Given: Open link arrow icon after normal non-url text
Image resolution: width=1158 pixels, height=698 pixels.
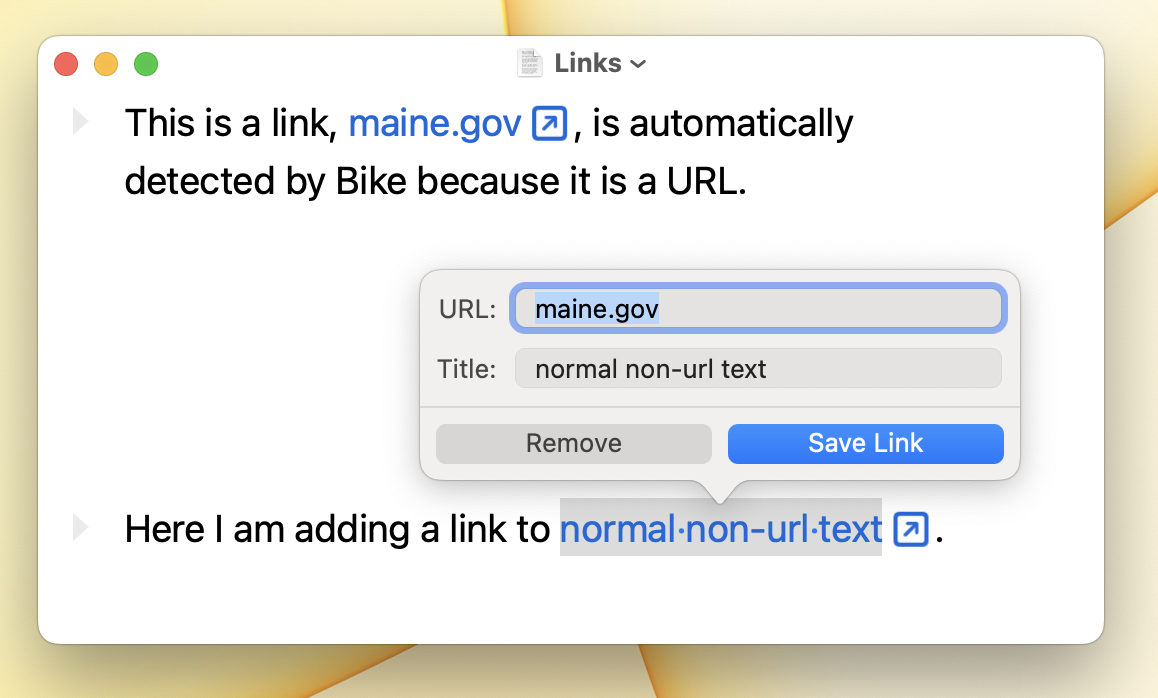Looking at the screenshot, I should click(911, 530).
